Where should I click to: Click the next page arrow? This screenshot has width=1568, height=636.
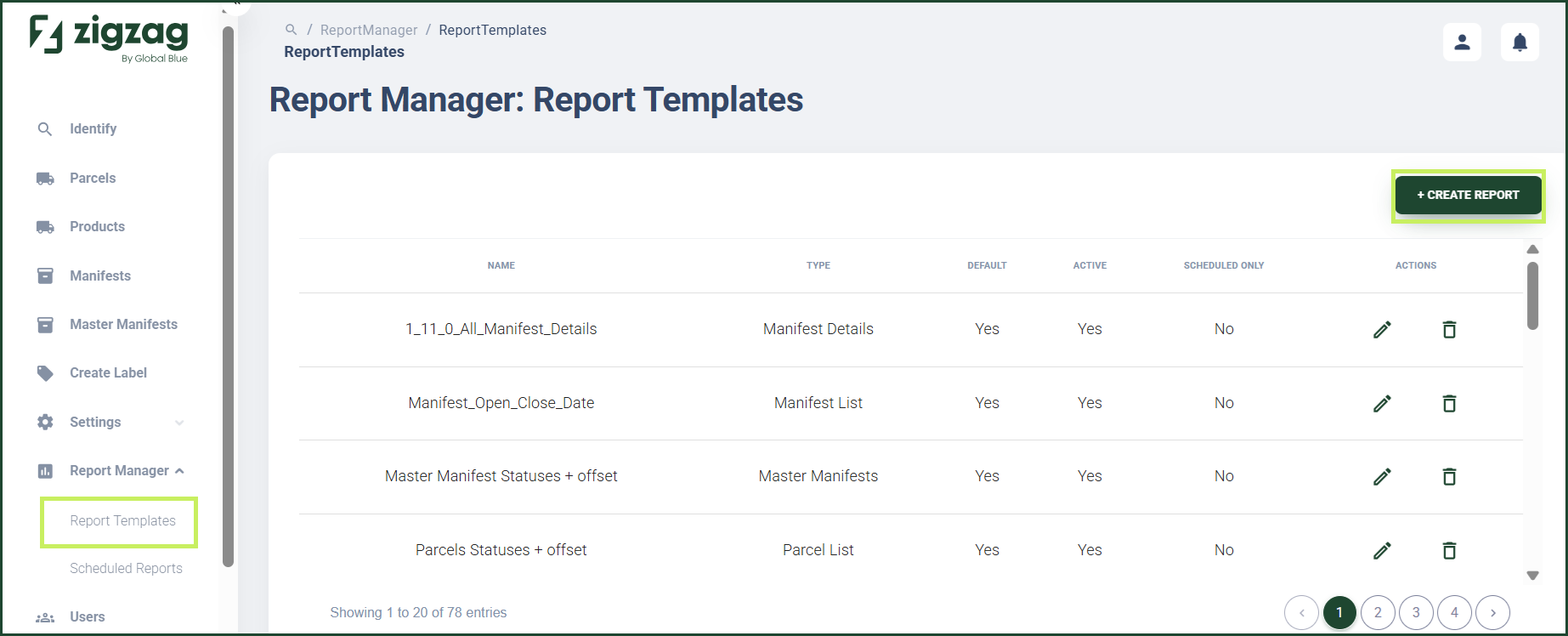pyautogui.click(x=1492, y=612)
